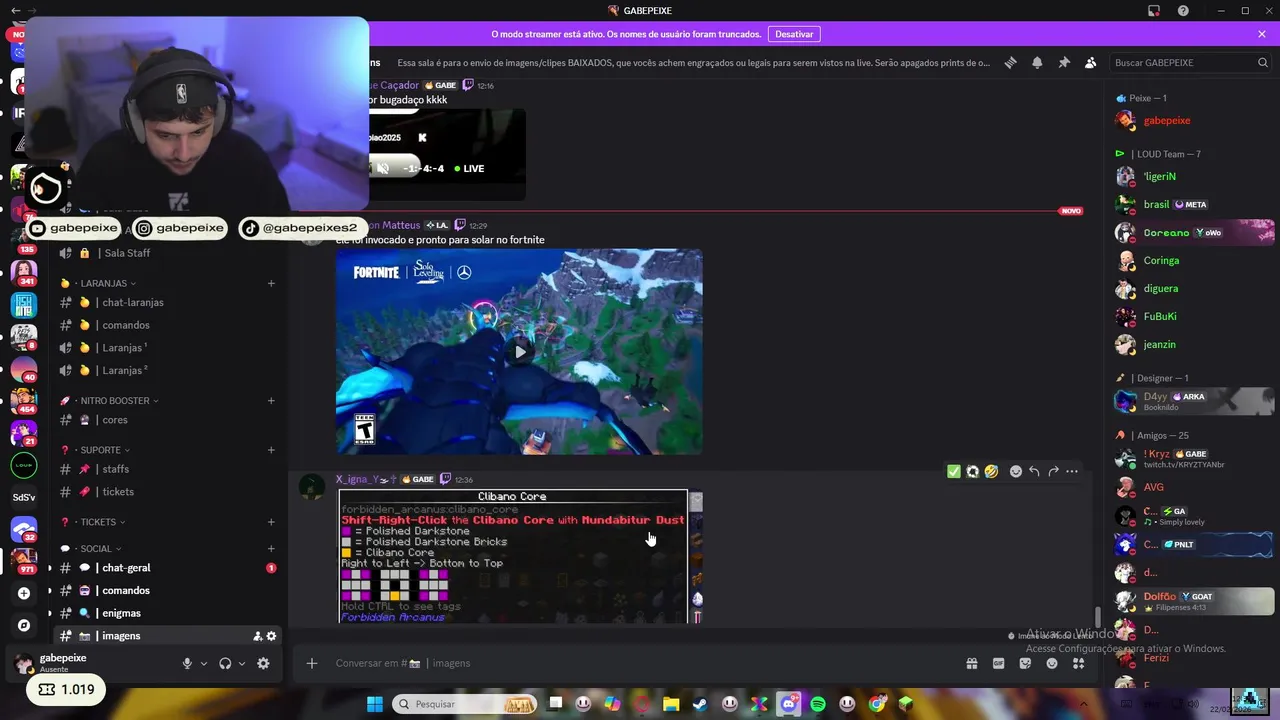Collapse the LARANJAS category
1280x720 pixels.
point(106,283)
